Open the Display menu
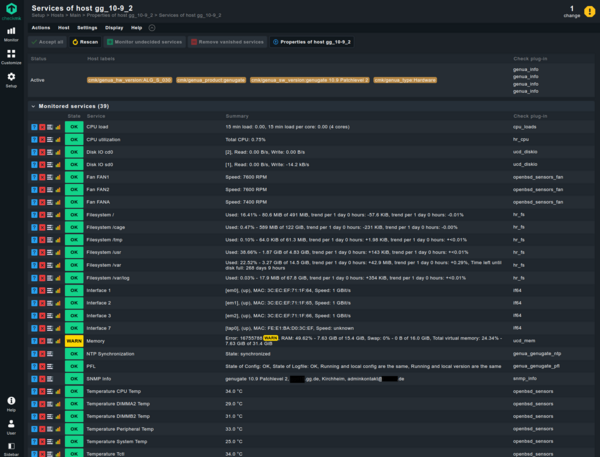 (114, 28)
